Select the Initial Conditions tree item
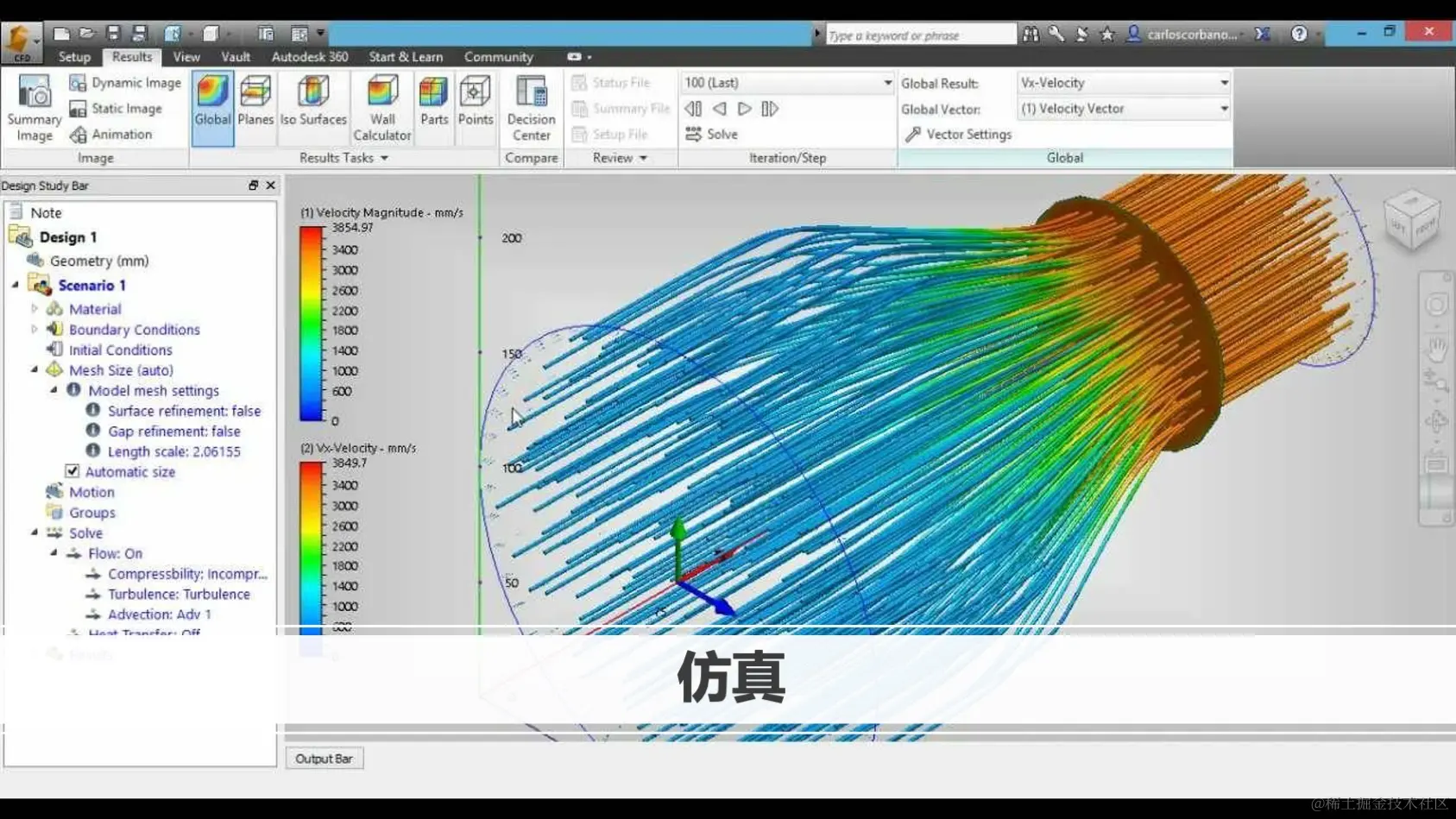 (121, 350)
